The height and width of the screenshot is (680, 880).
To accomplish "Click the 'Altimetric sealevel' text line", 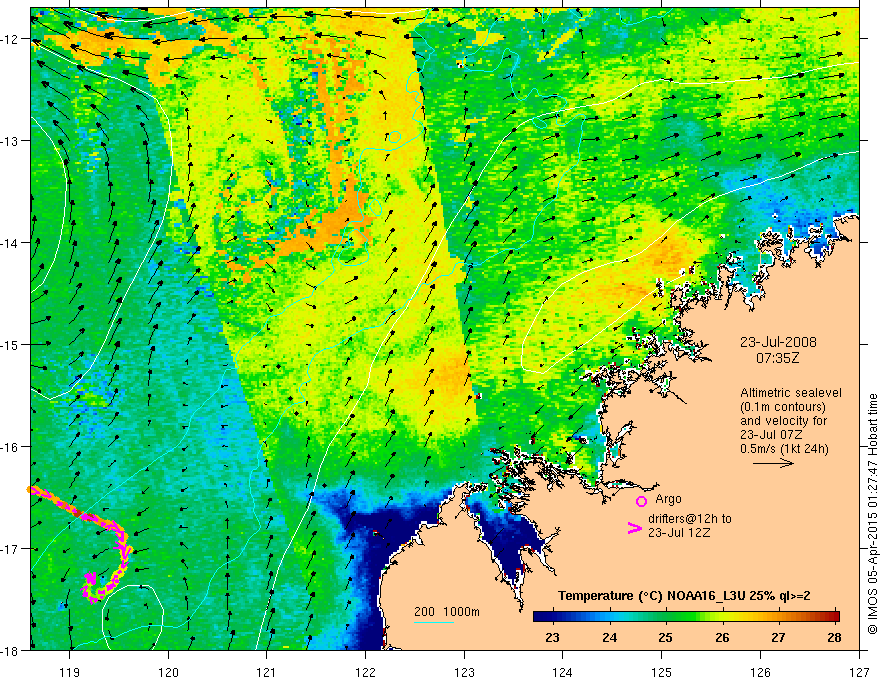I will click(x=791, y=393).
